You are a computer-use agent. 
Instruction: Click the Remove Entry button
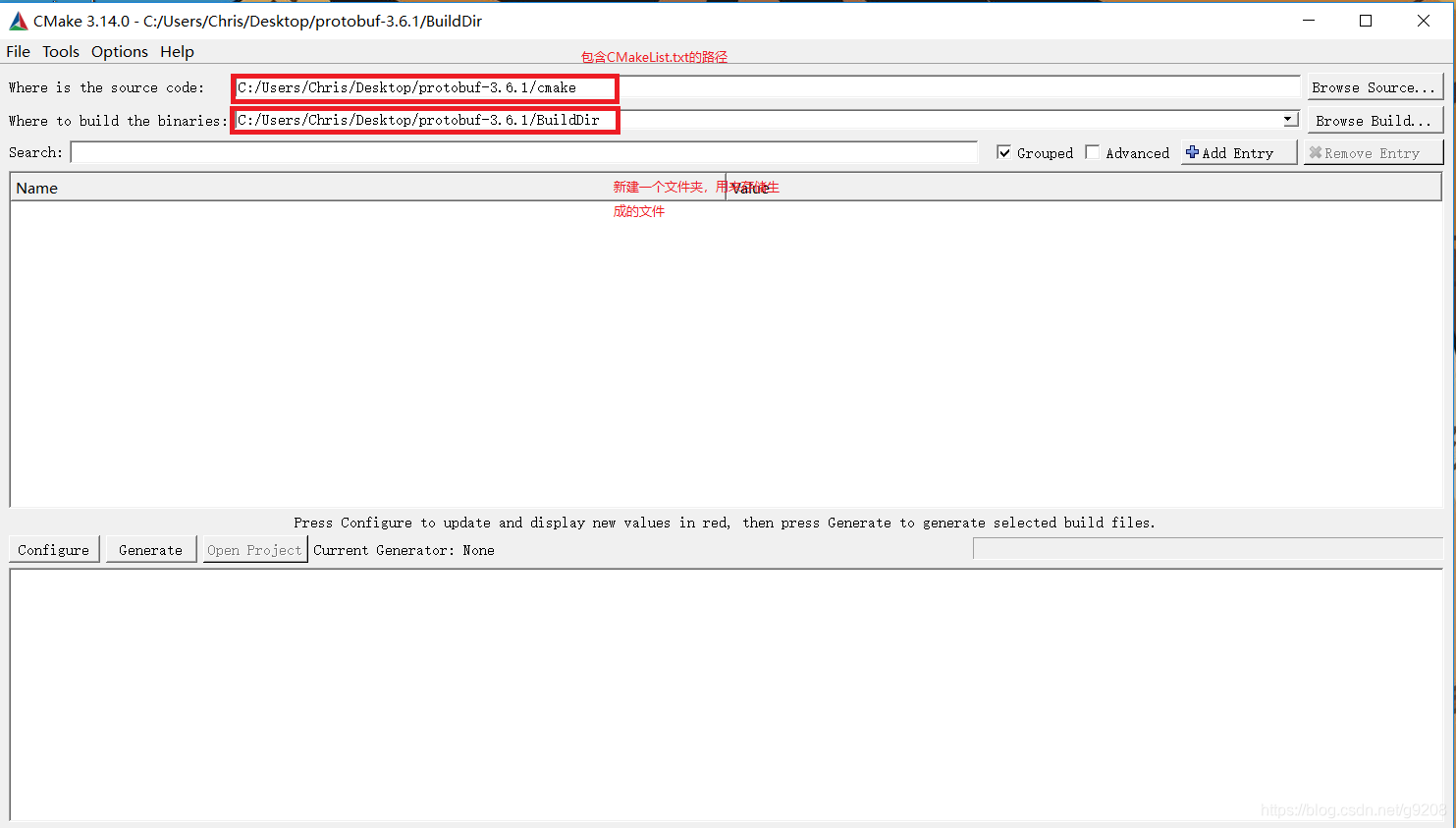coord(1373,152)
